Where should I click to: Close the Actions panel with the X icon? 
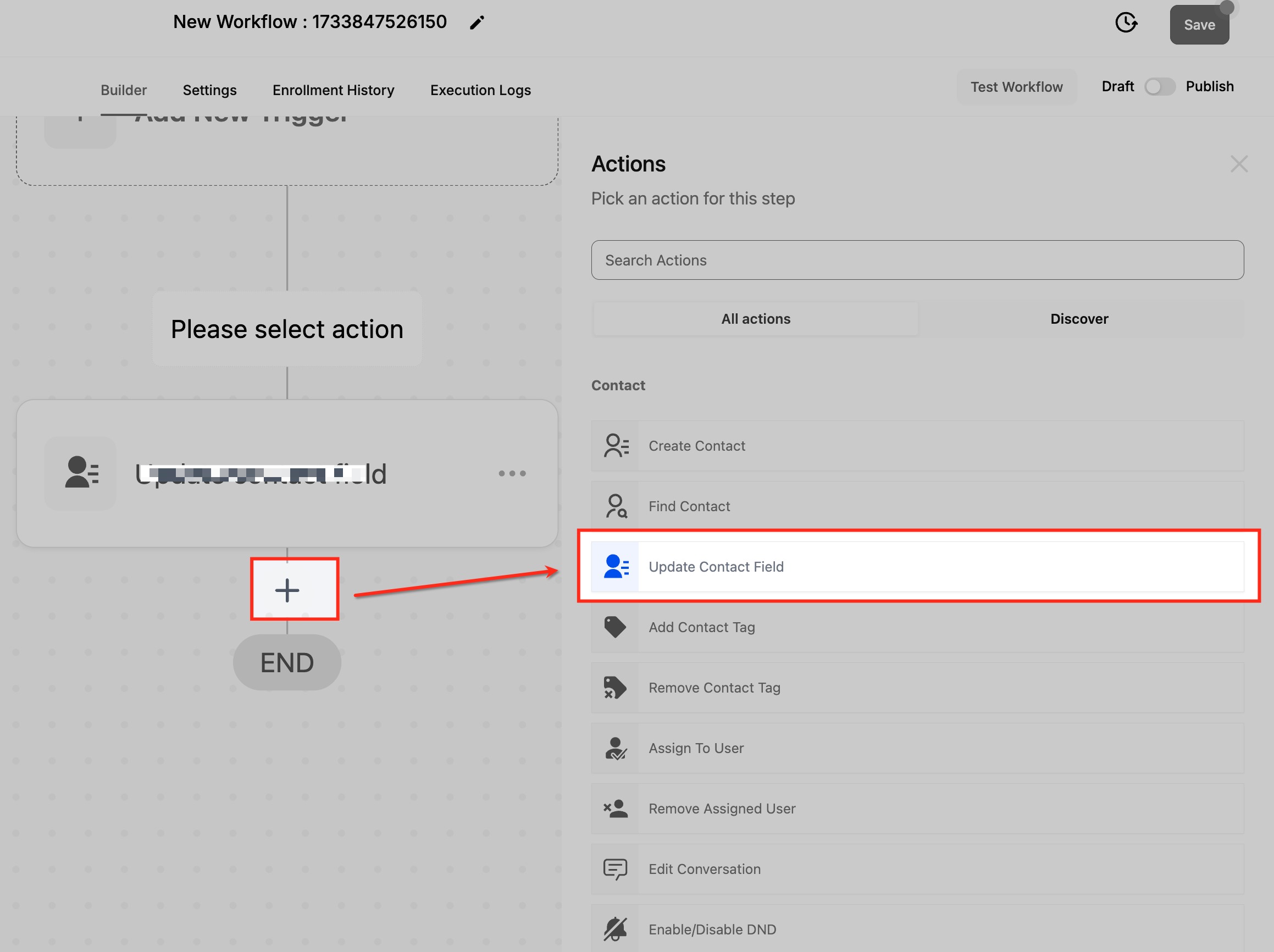pyautogui.click(x=1238, y=164)
